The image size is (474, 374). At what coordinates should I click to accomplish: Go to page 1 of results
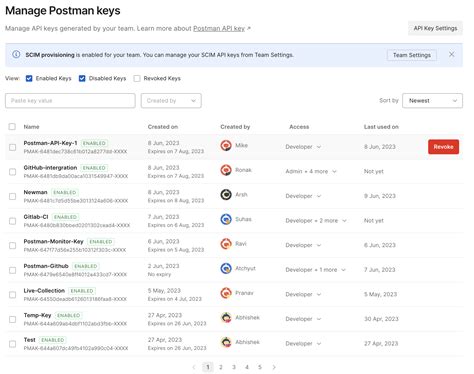coord(208,367)
